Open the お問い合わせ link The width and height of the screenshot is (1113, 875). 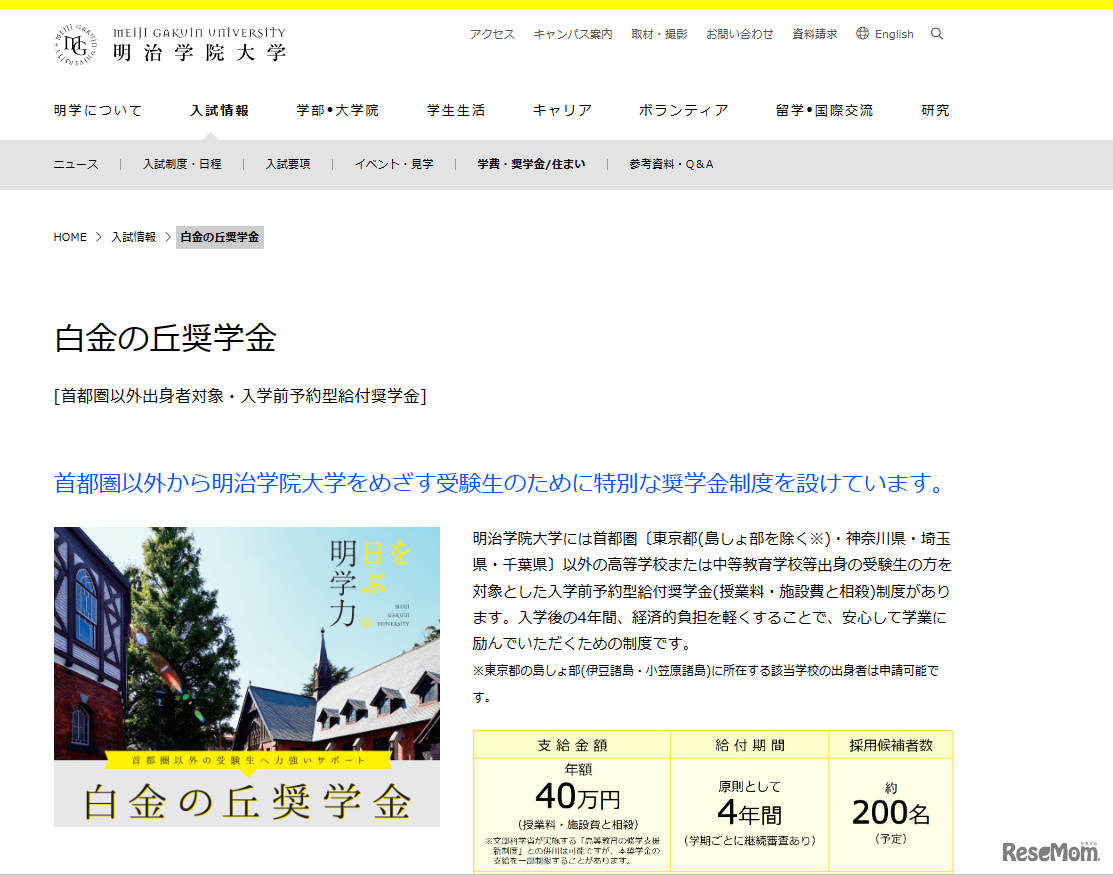[x=739, y=34]
